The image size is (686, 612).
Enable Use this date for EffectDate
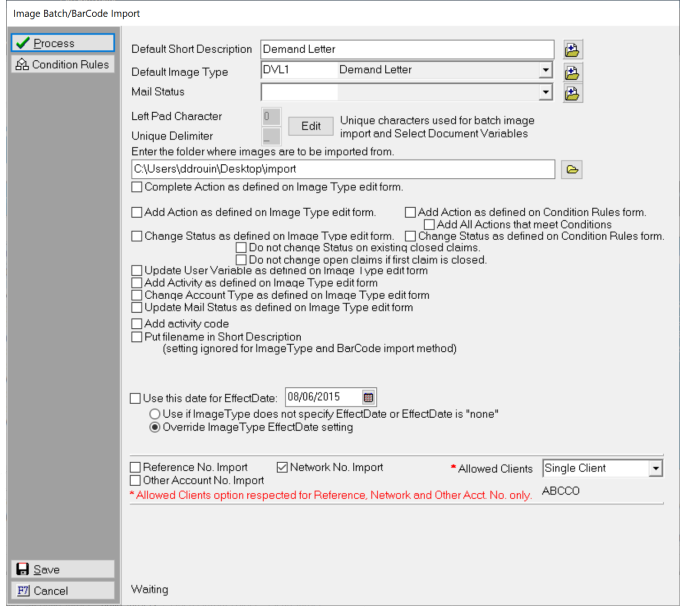(x=137, y=398)
